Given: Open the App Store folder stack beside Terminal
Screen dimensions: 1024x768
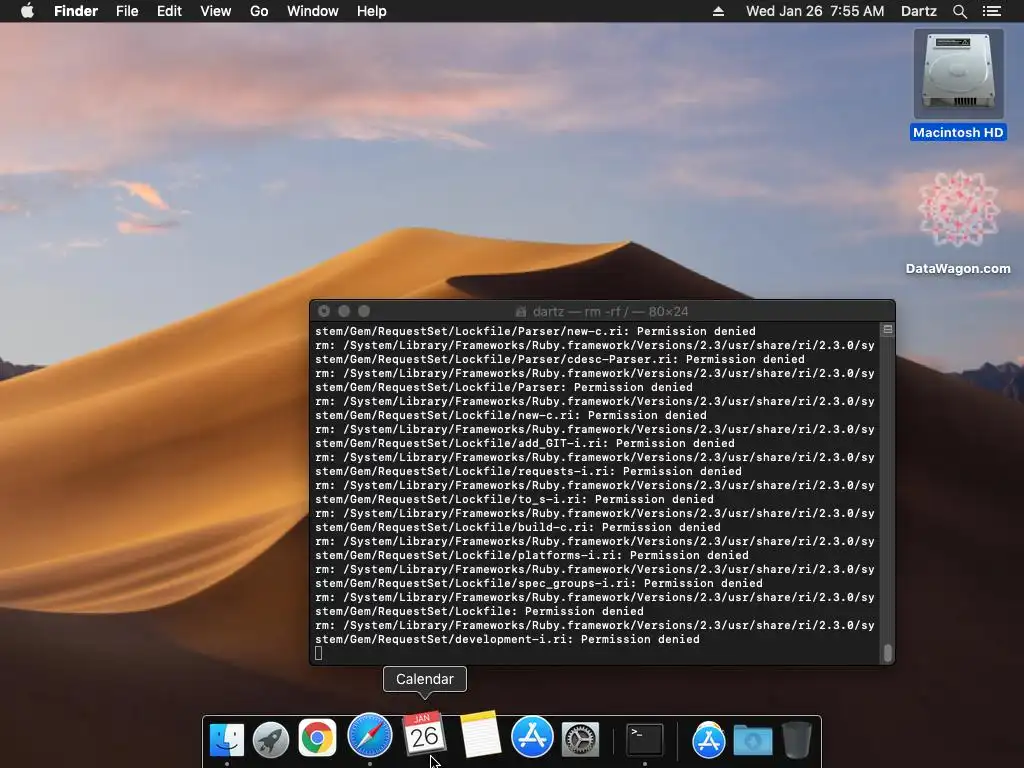Looking at the screenshot, I should 709,739.
